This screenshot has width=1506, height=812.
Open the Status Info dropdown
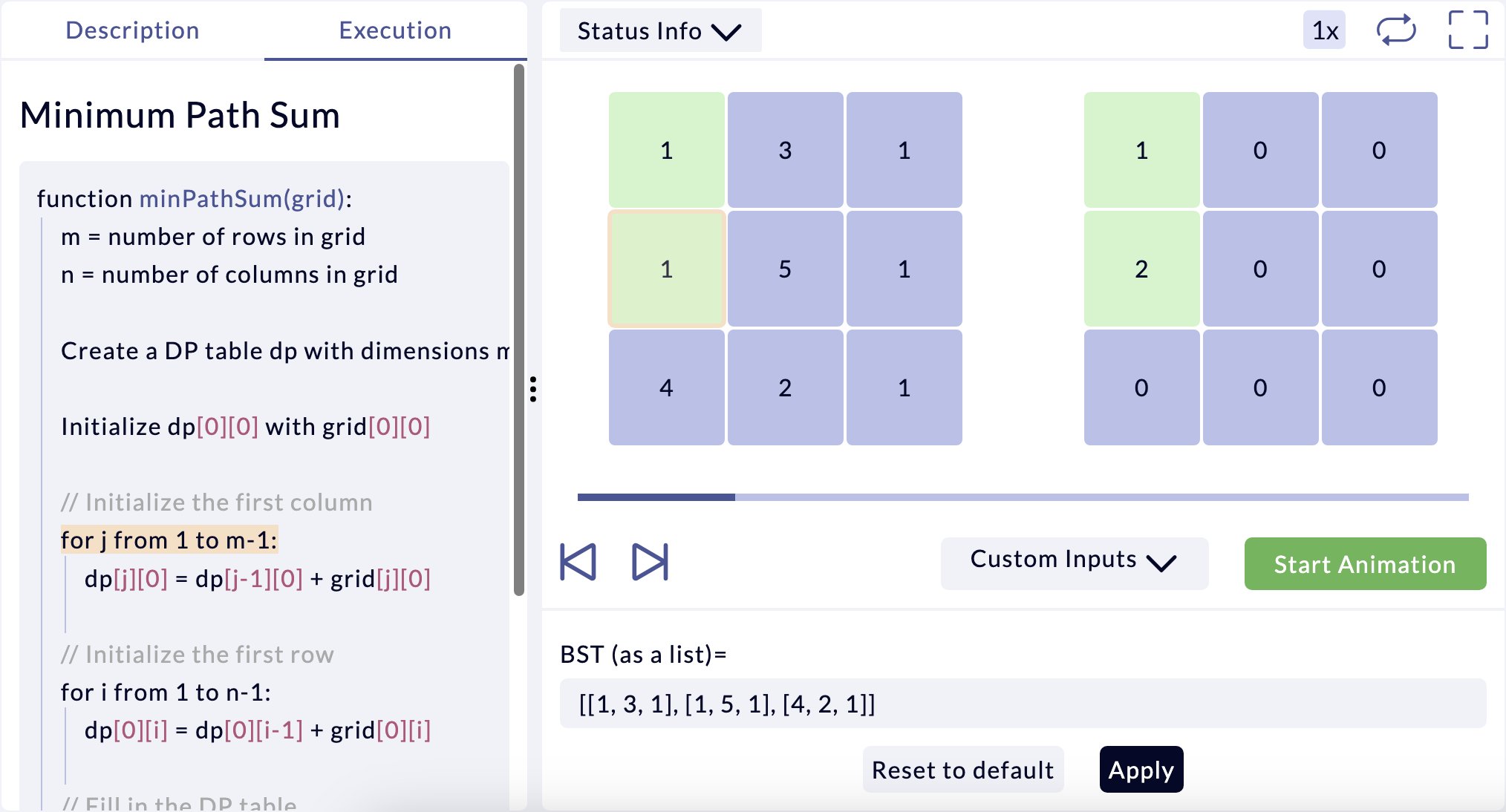pos(659,30)
